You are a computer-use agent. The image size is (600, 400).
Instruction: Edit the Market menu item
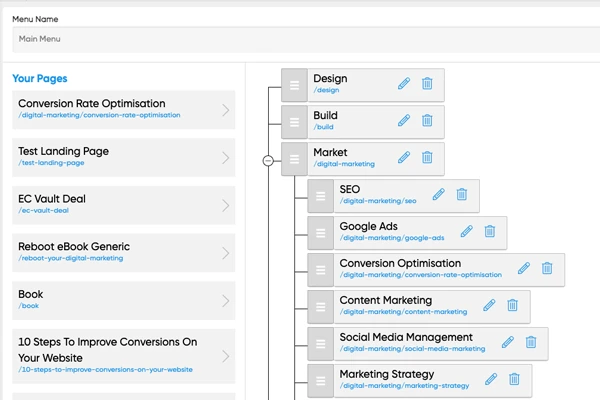404,157
